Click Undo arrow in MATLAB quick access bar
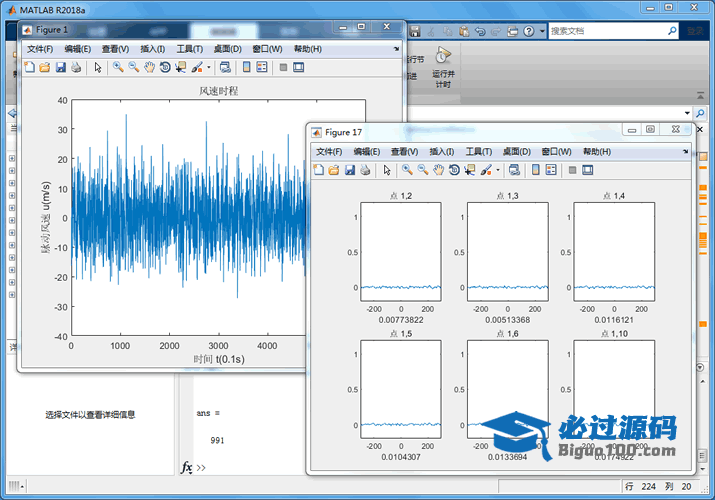This screenshot has width=715, height=500. click(480, 31)
